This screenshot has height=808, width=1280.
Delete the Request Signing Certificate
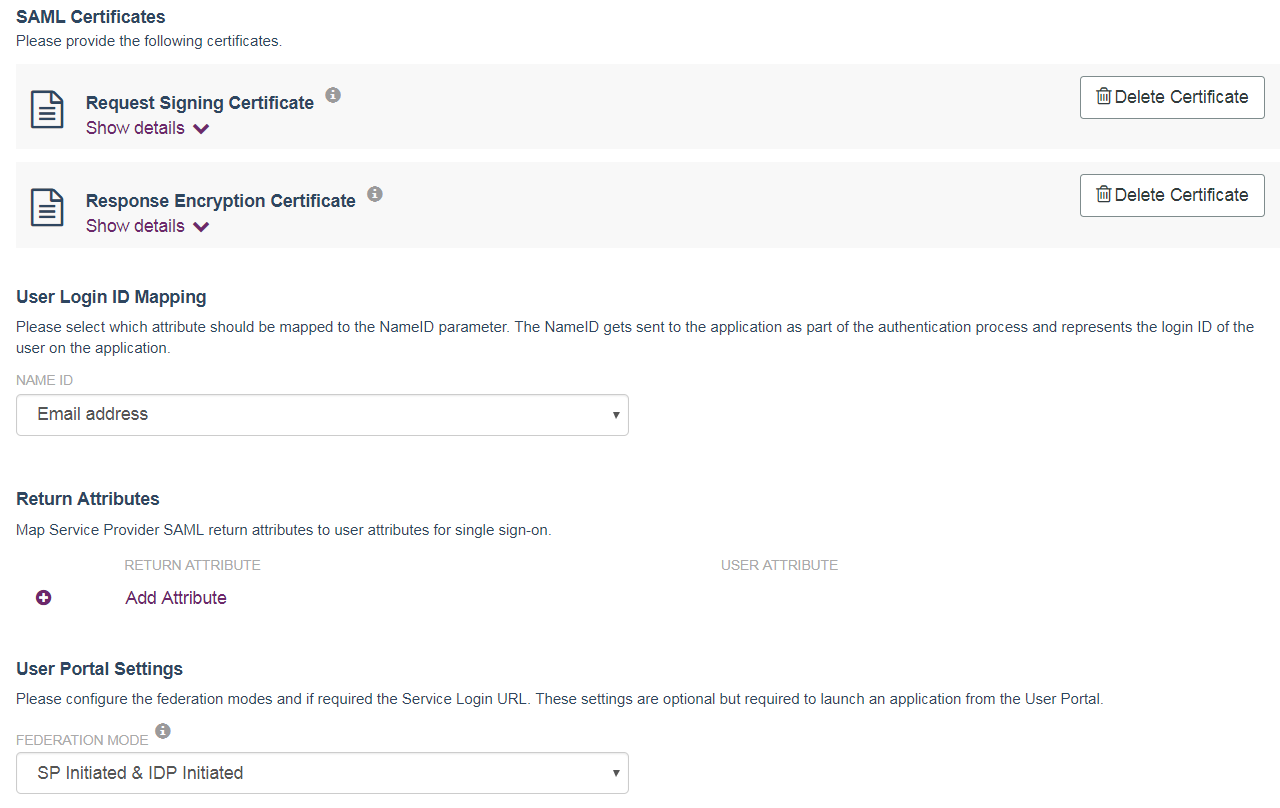[x=1172, y=97]
